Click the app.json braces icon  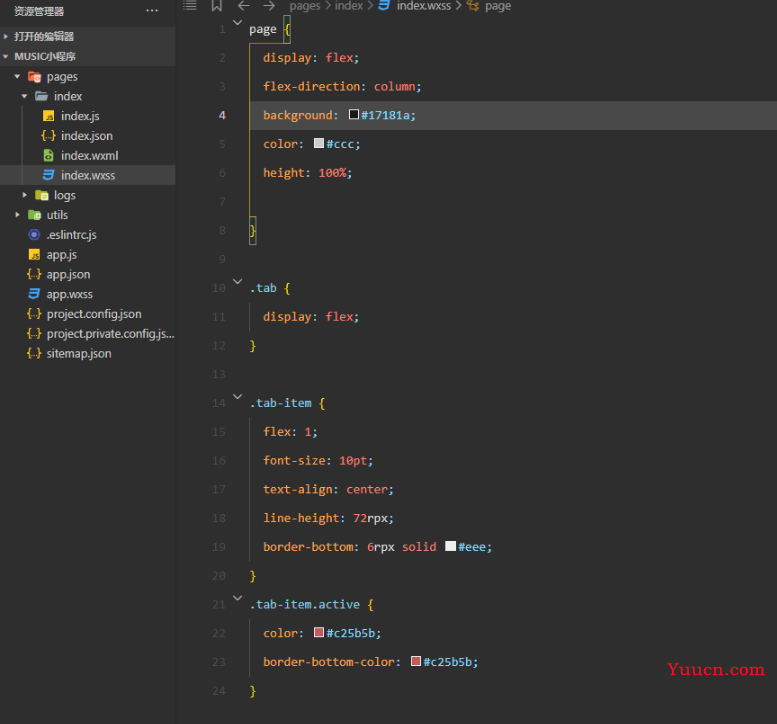coord(34,274)
